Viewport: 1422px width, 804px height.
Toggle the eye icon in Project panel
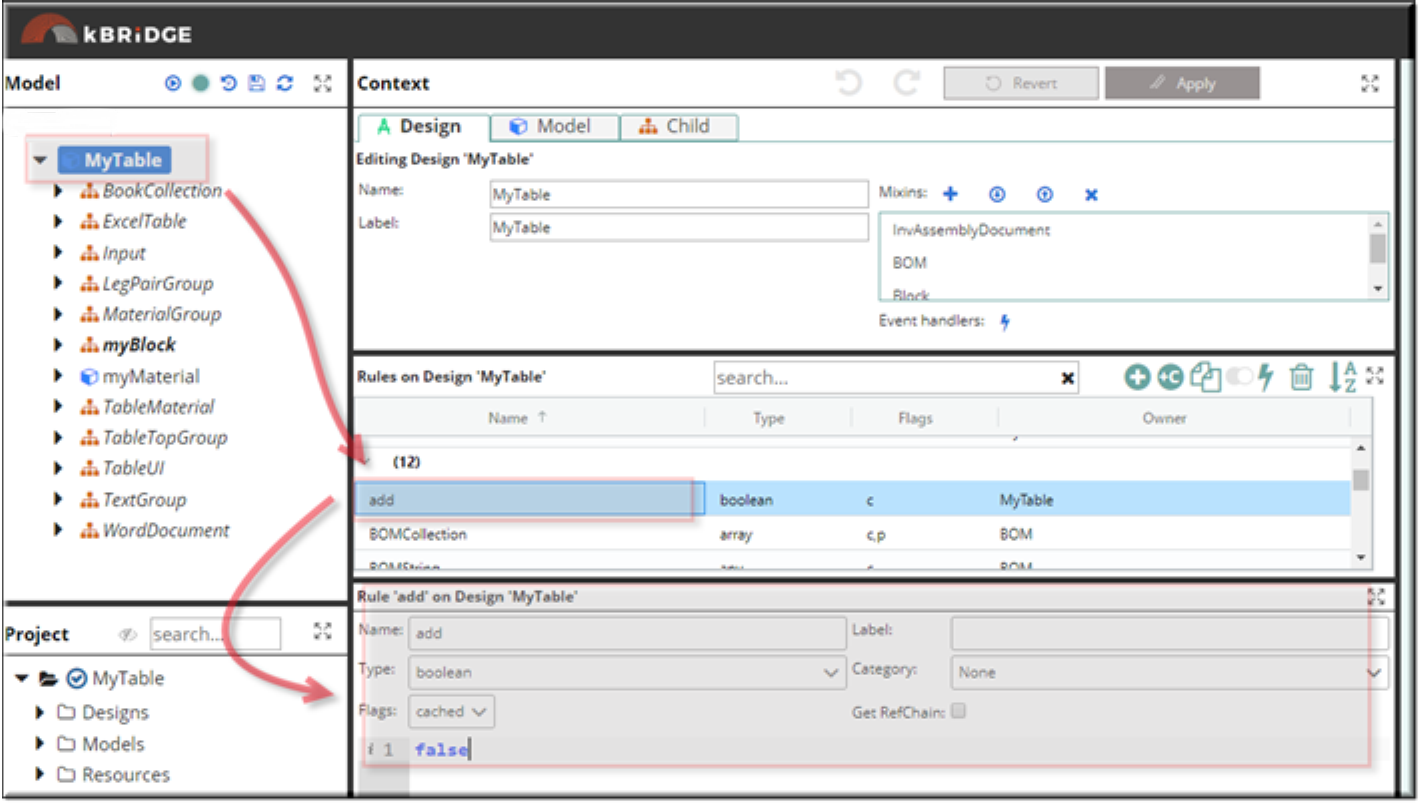127,634
